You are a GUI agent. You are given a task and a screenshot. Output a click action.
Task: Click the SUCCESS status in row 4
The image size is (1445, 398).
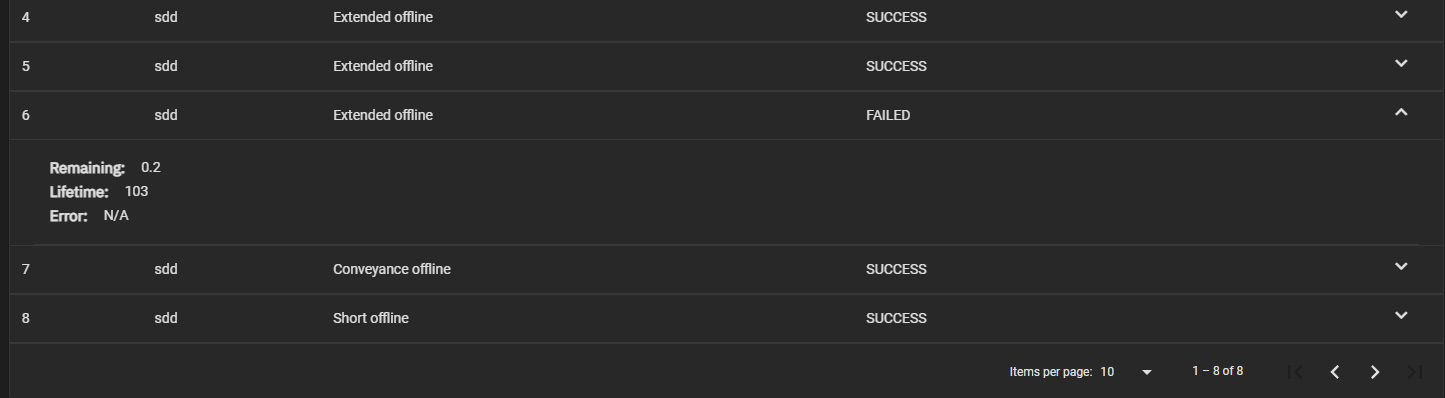click(x=896, y=17)
